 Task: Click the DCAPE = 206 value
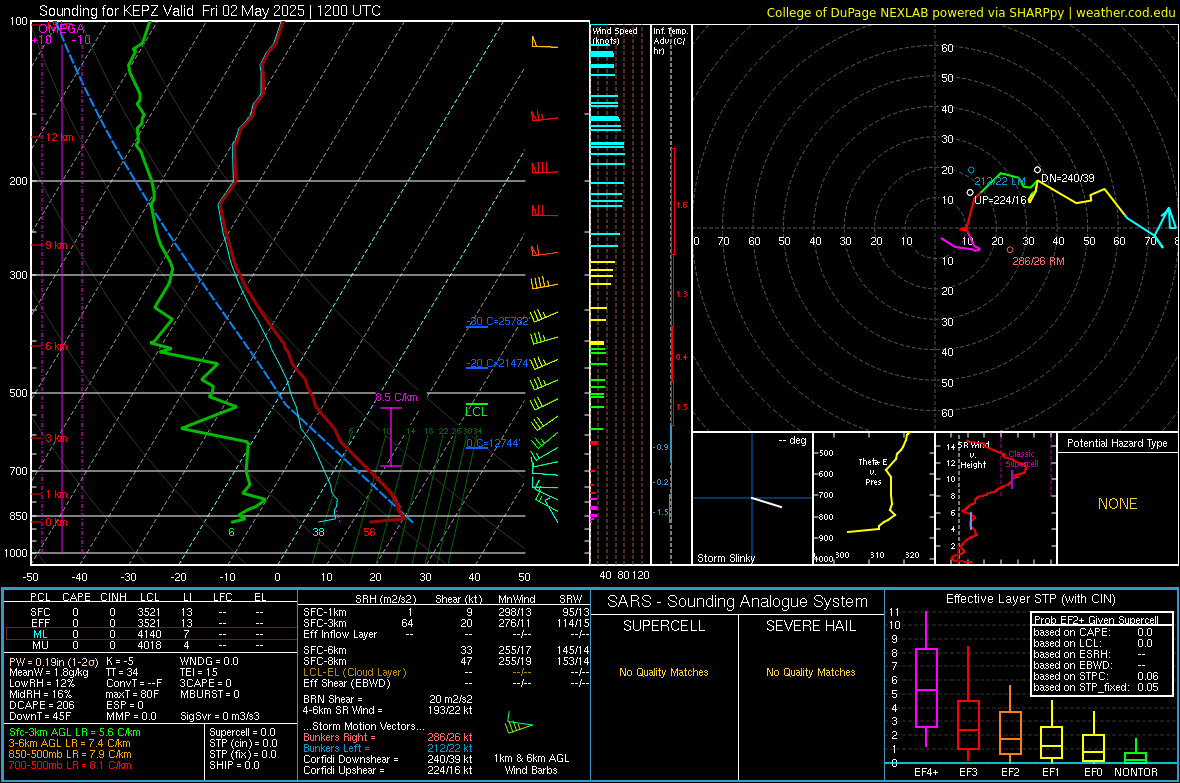(x=42, y=705)
